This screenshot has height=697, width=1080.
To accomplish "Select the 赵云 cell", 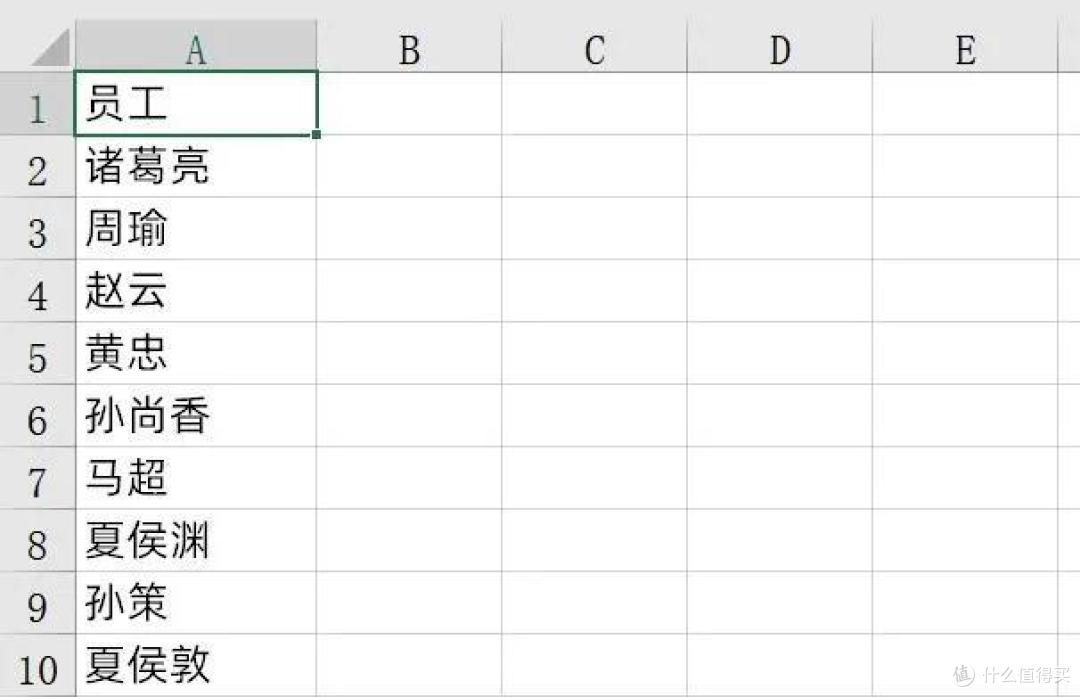I will pyautogui.click(x=196, y=291).
